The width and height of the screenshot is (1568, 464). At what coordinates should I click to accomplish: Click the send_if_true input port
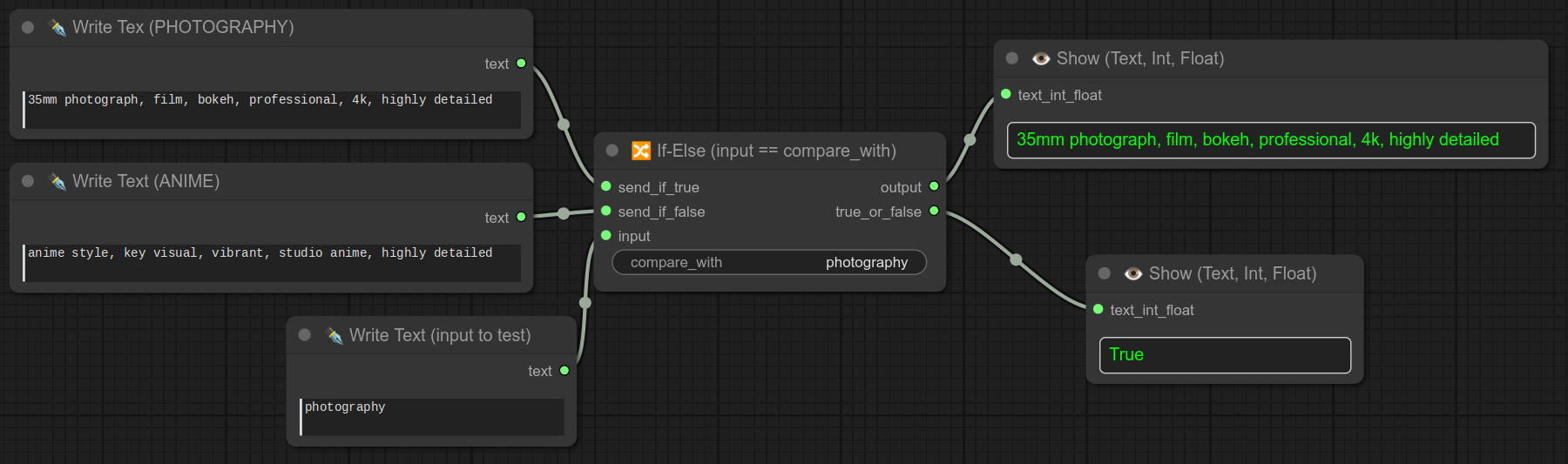point(606,186)
